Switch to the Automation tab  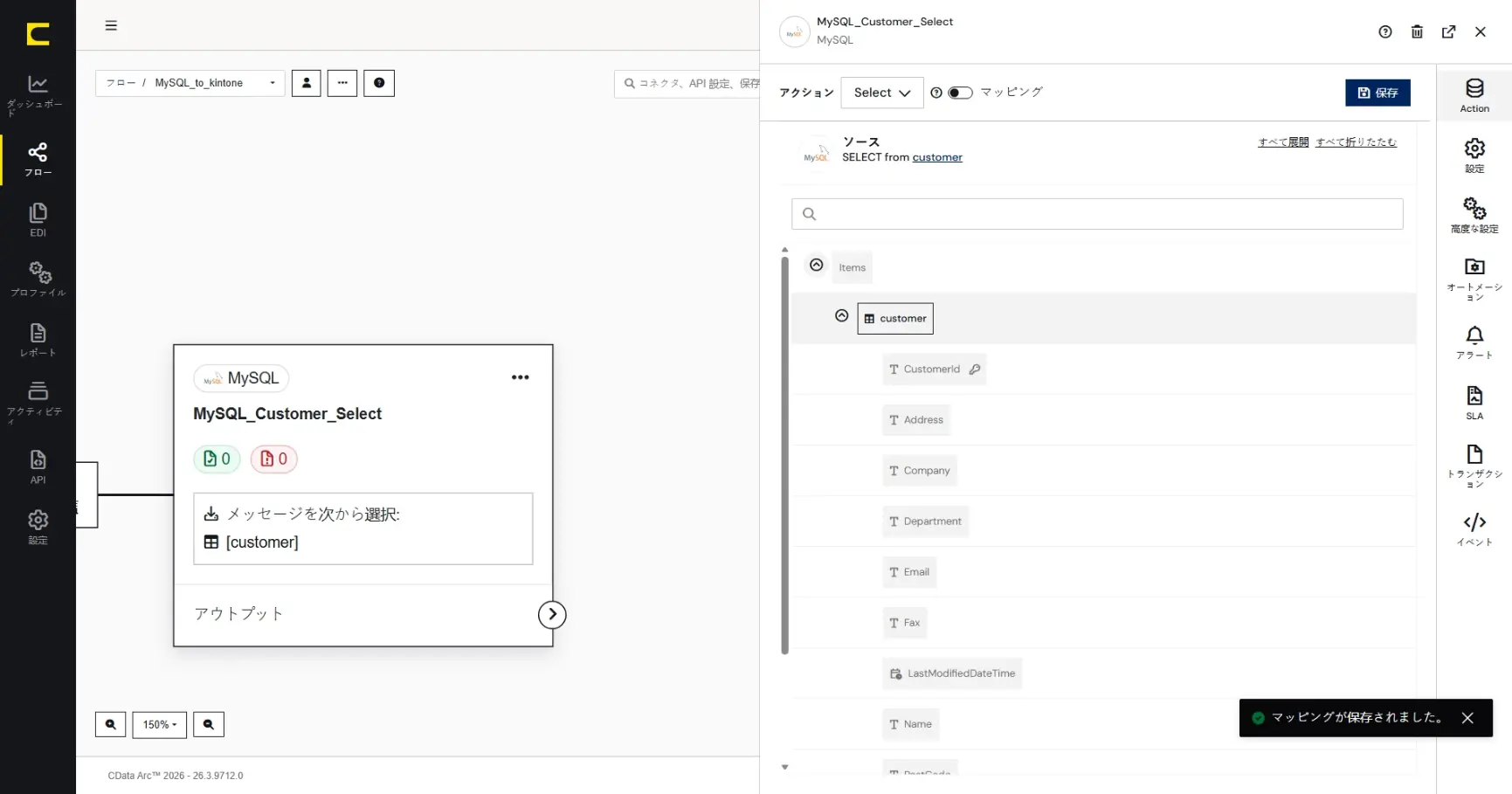point(1474,280)
